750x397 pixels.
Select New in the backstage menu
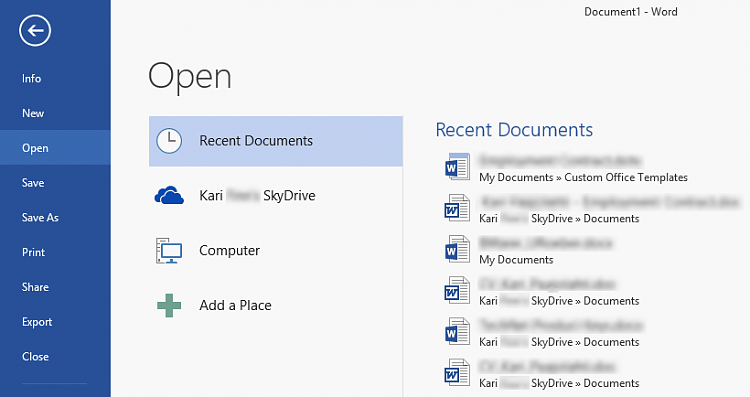[33, 113]
